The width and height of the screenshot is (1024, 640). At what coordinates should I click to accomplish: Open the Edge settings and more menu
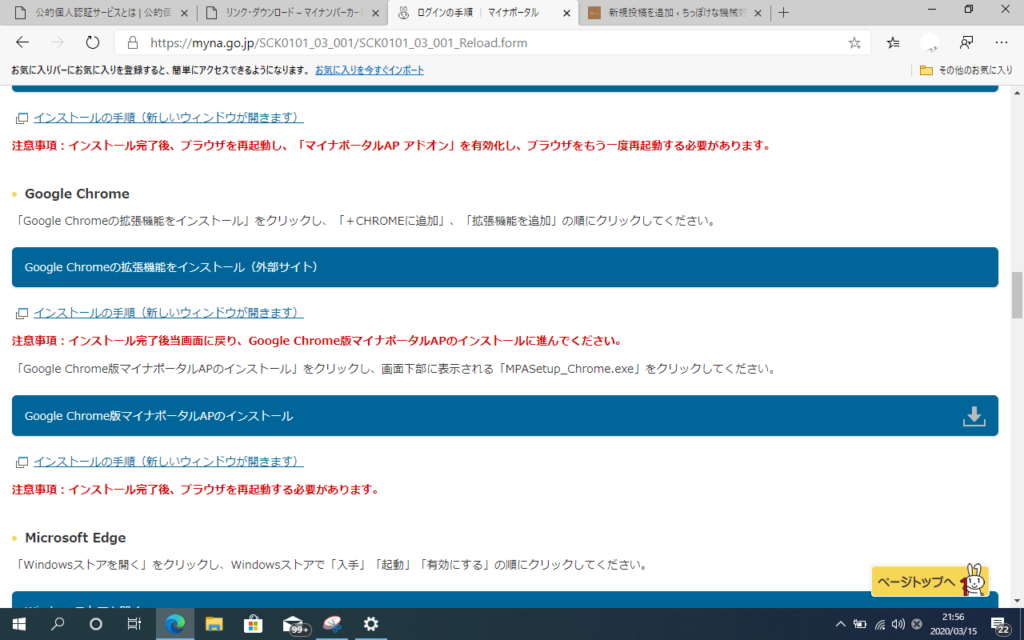pos(1001,43)
